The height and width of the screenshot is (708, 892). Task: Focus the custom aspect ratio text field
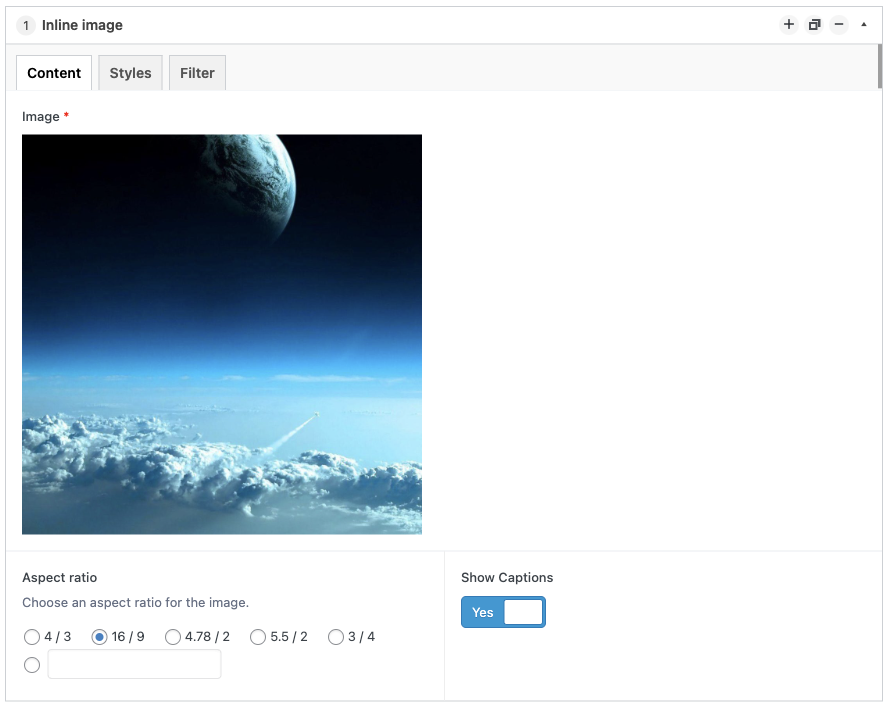point(134,664)
